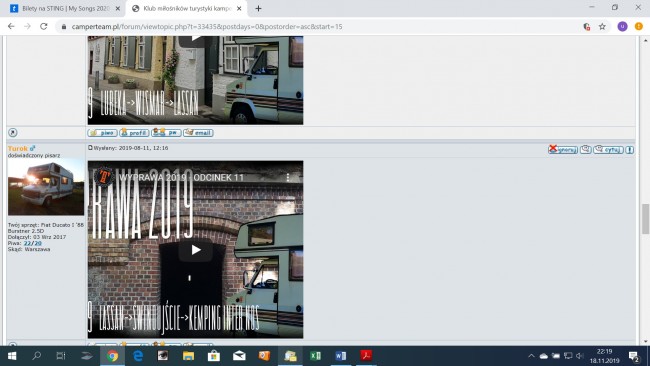Viewport: 650px width, 366px height.
Task: Open the 'profil' button under the upper post
Action: (x=134, y=133)
